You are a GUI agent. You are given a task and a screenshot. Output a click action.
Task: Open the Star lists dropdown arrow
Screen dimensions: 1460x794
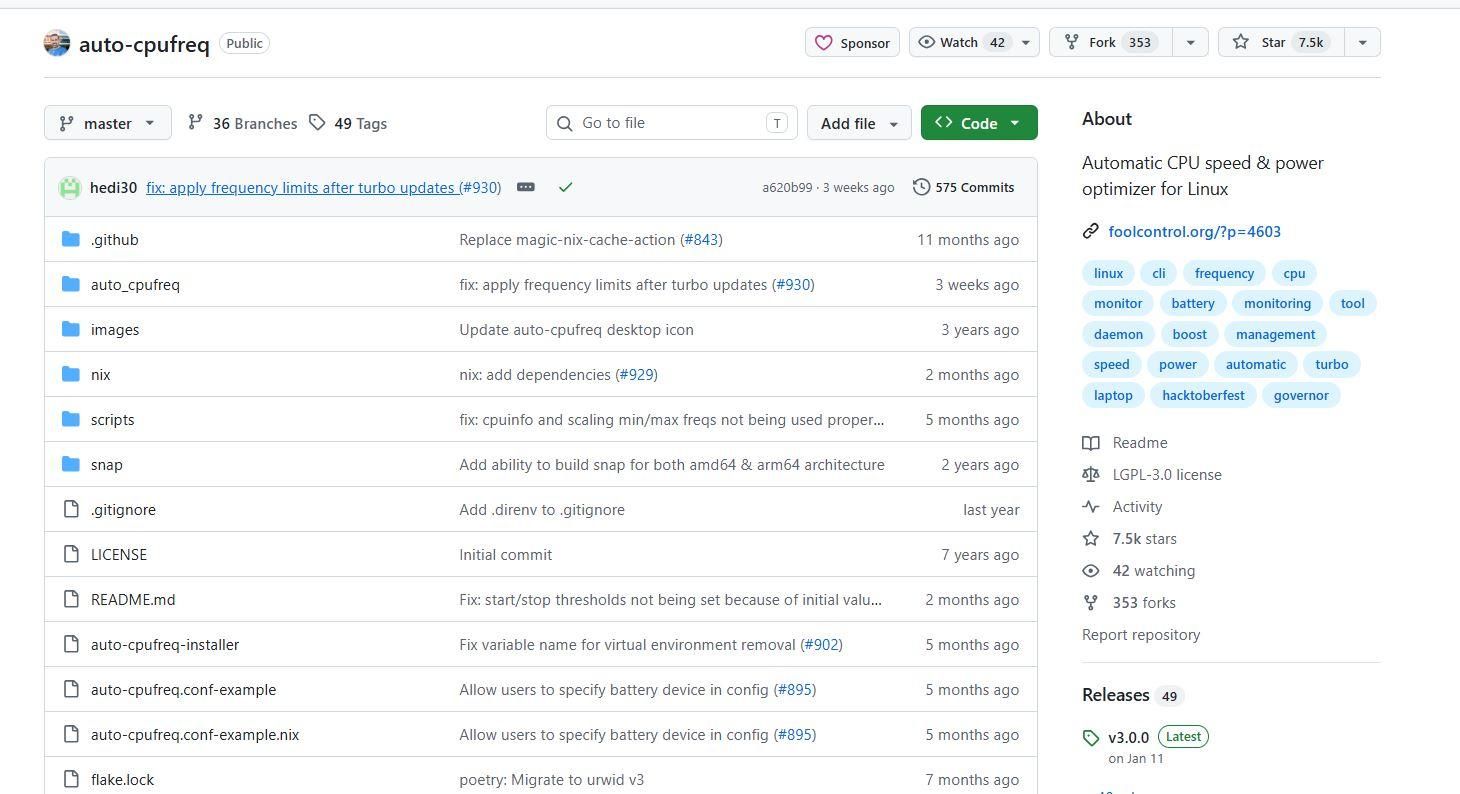click(1362, 42)
